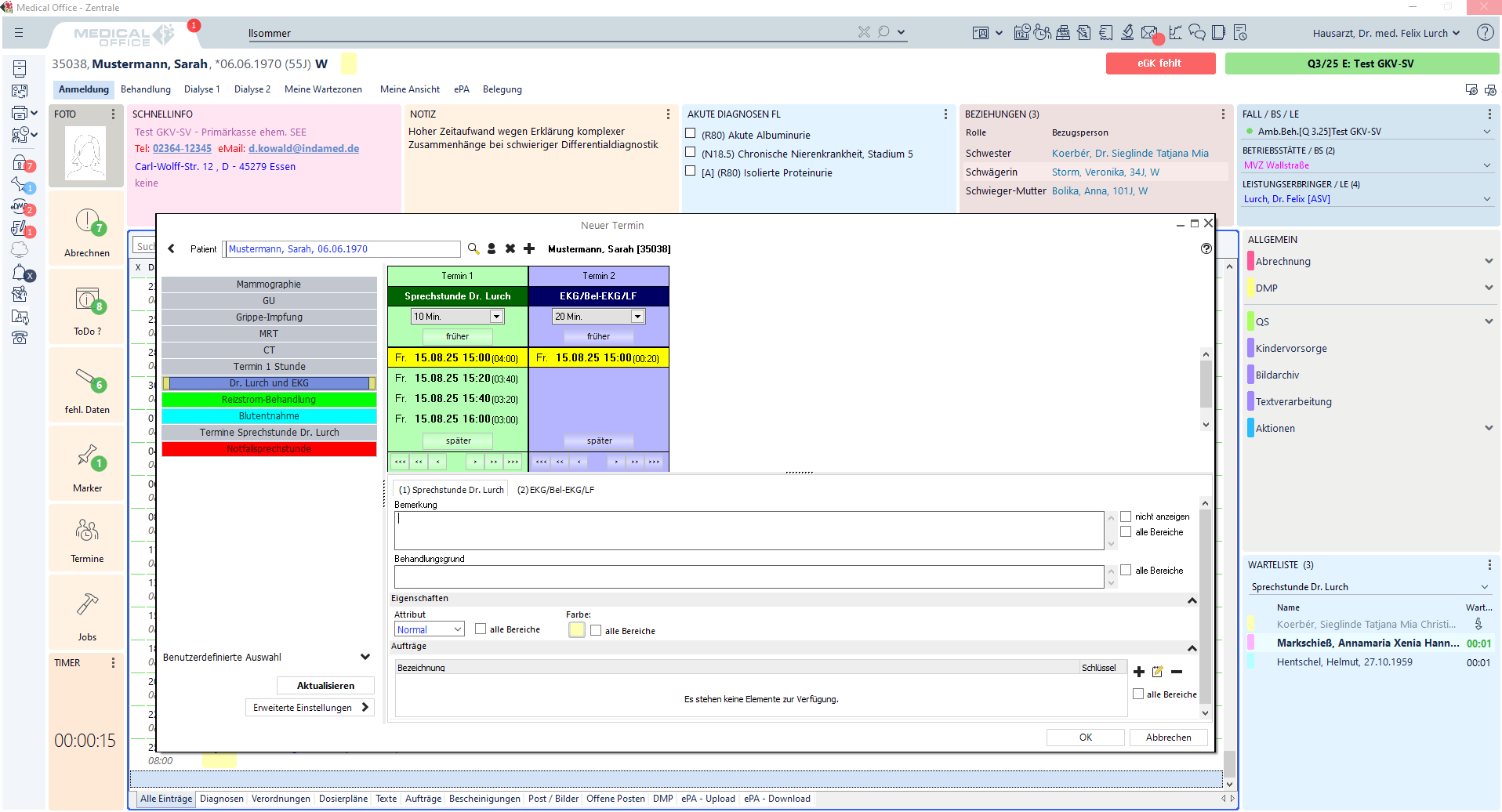The height and width of the screenshot is (812, 1502).
Task: Add a new Auftrag with plus icon
Action: pyautogui.click(x=1139, y=672)
